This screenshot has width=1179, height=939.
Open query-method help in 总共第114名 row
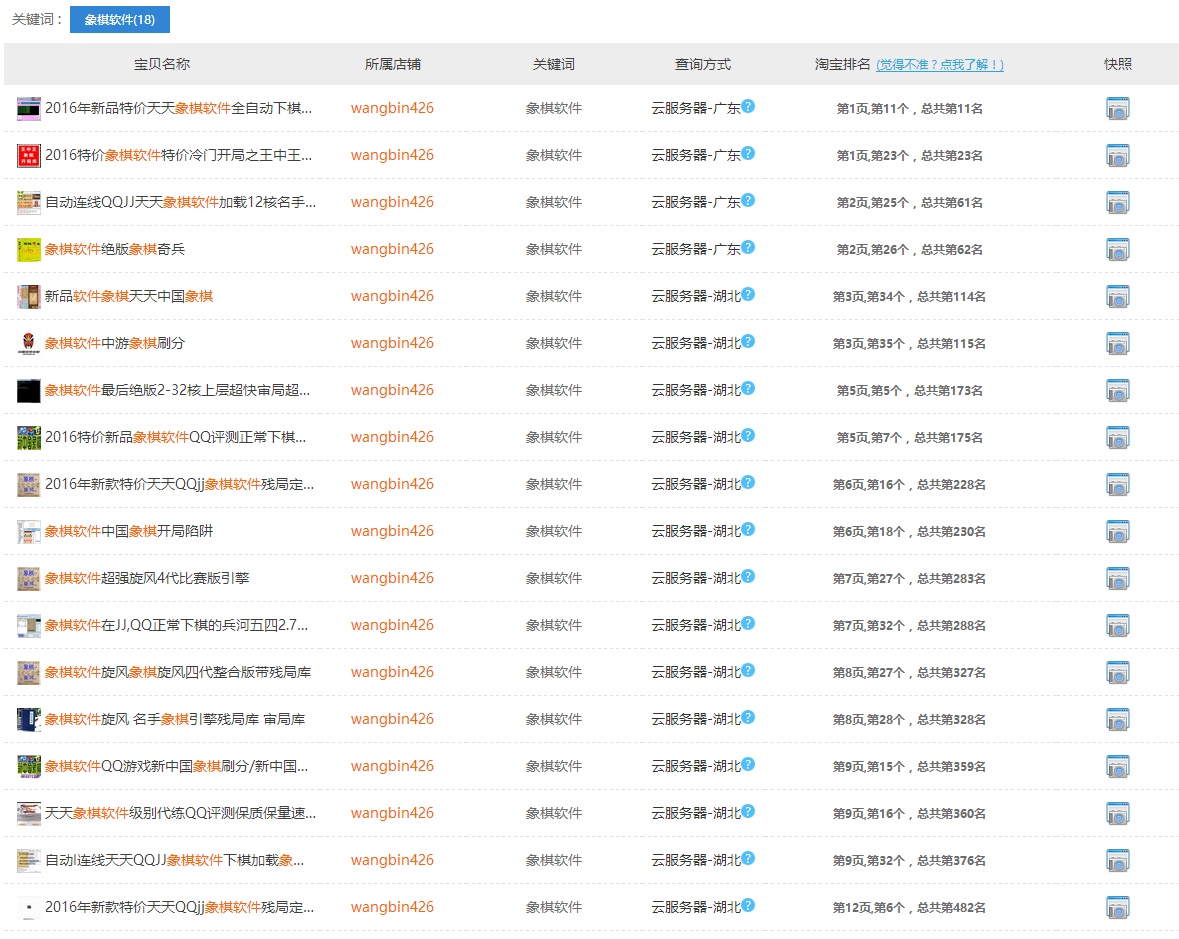[x=748, y=294]
